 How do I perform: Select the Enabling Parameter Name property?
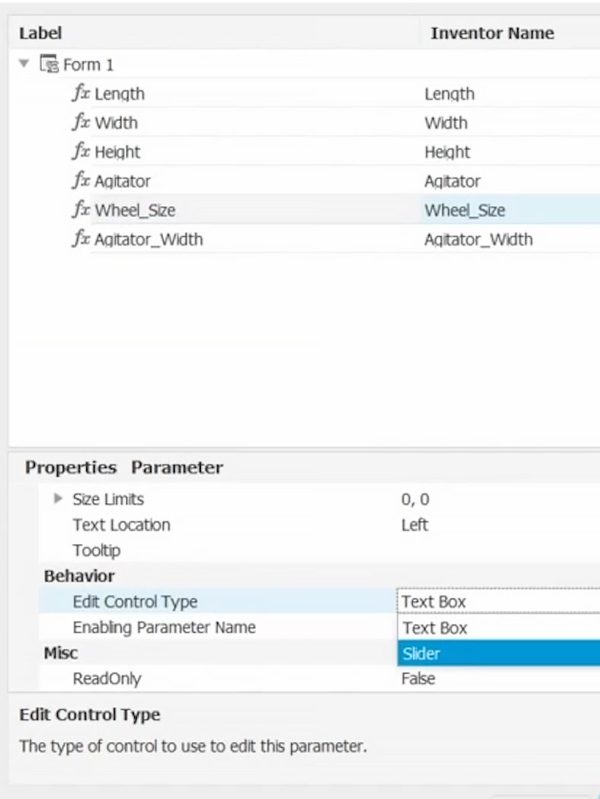click(x=164, y=628)
